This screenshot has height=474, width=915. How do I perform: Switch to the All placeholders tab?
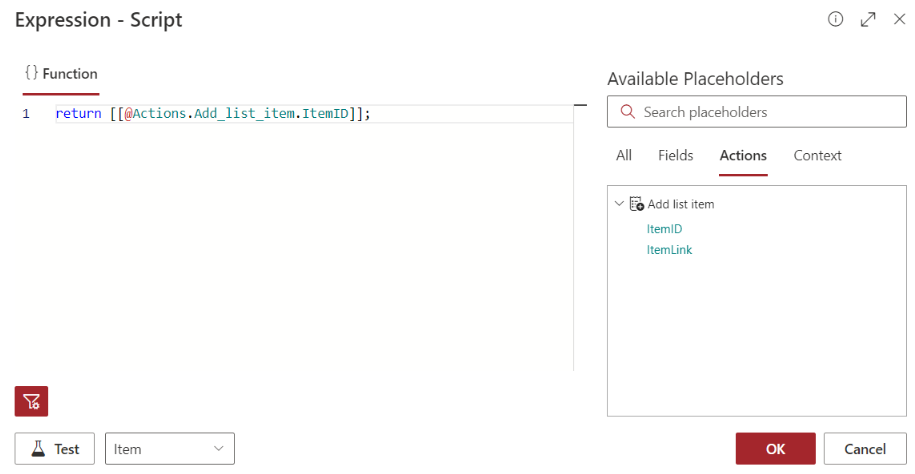[x=624, y=155]
